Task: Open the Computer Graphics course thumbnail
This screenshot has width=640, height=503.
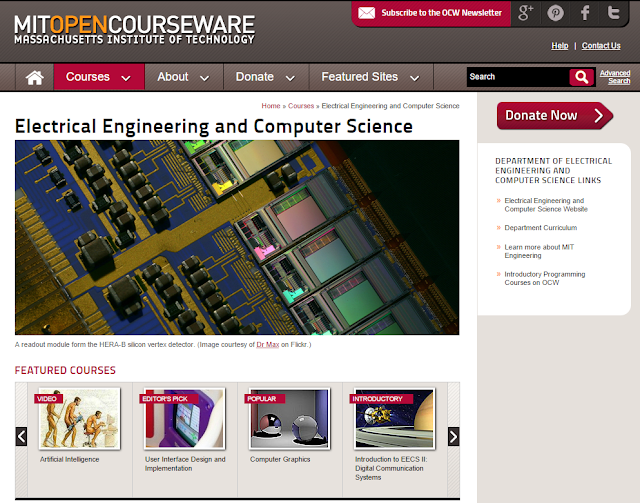Action: [x=289, y=418]
